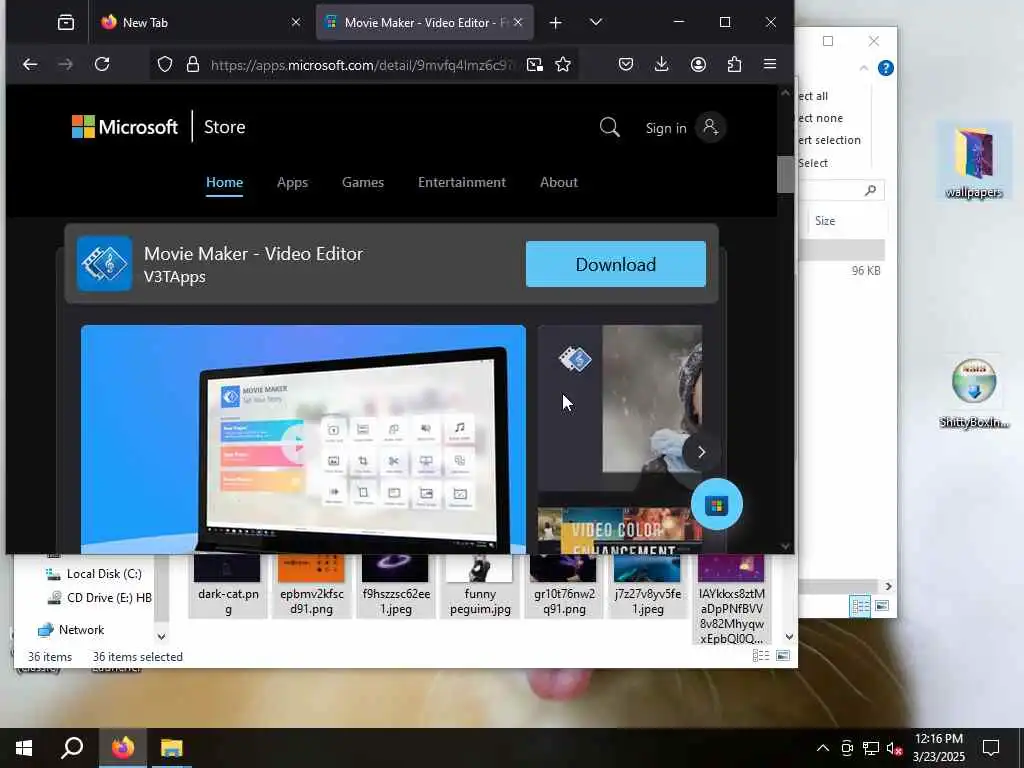Save page to Pocket icon
Screen dimensions: 1024x768
[x=626, y=64]
